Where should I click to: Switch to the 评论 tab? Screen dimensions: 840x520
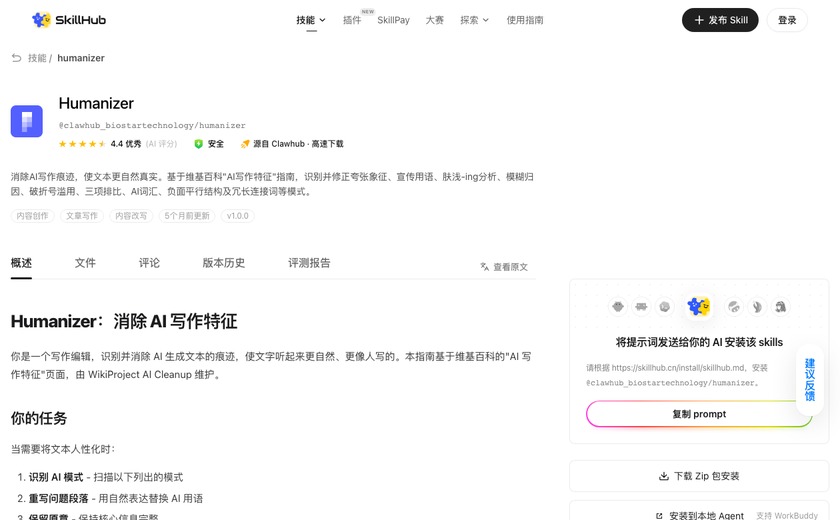[x=149, y=263]
